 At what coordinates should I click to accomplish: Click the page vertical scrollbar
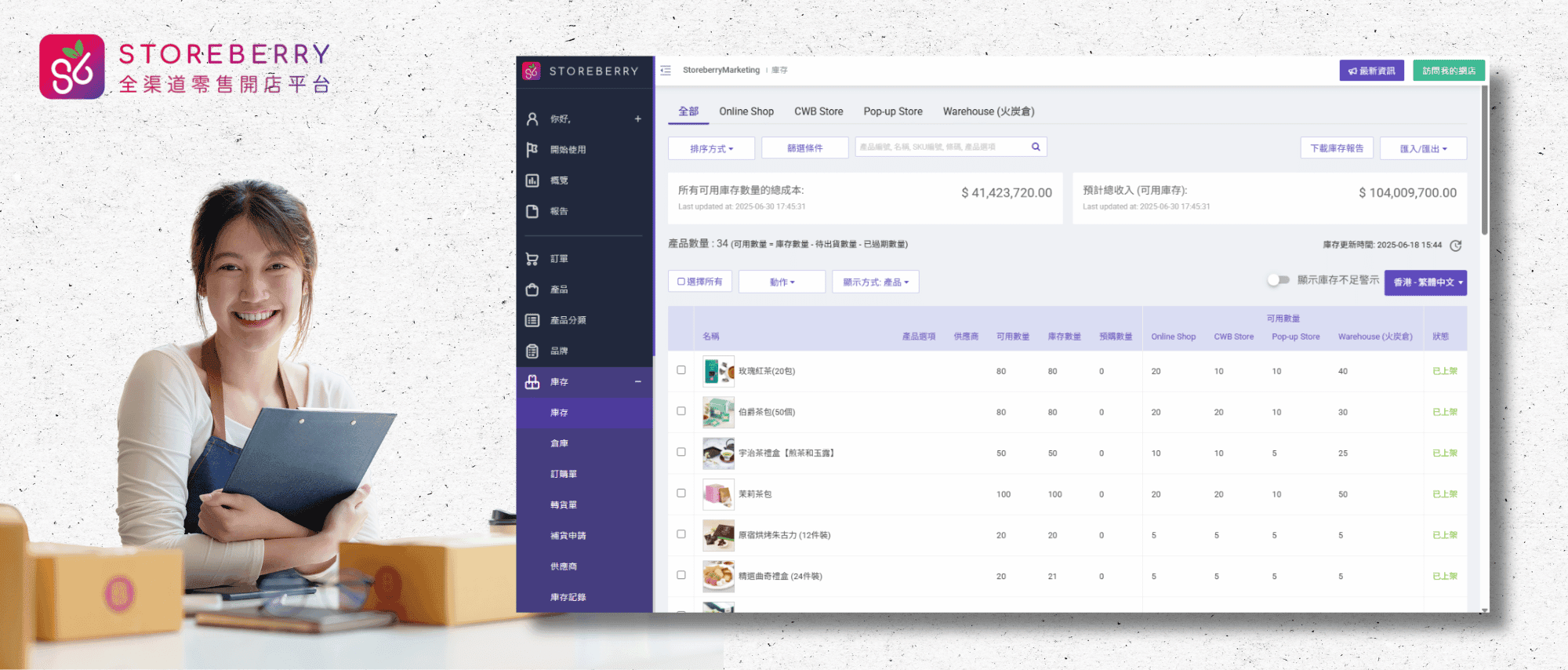pyautogui.click(x=1484, y=161)
